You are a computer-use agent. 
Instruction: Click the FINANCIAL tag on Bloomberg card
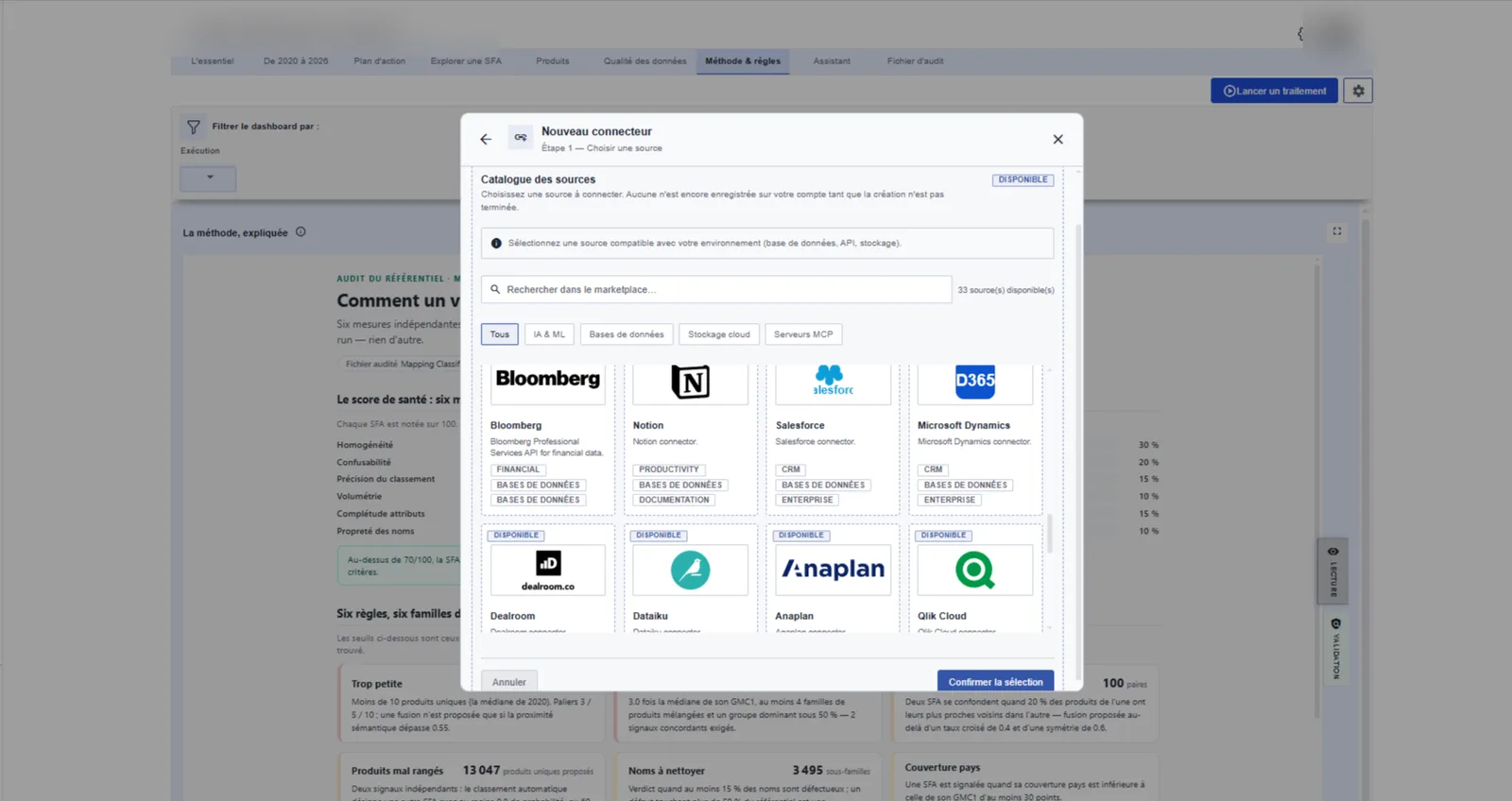[x=518, y=469]
